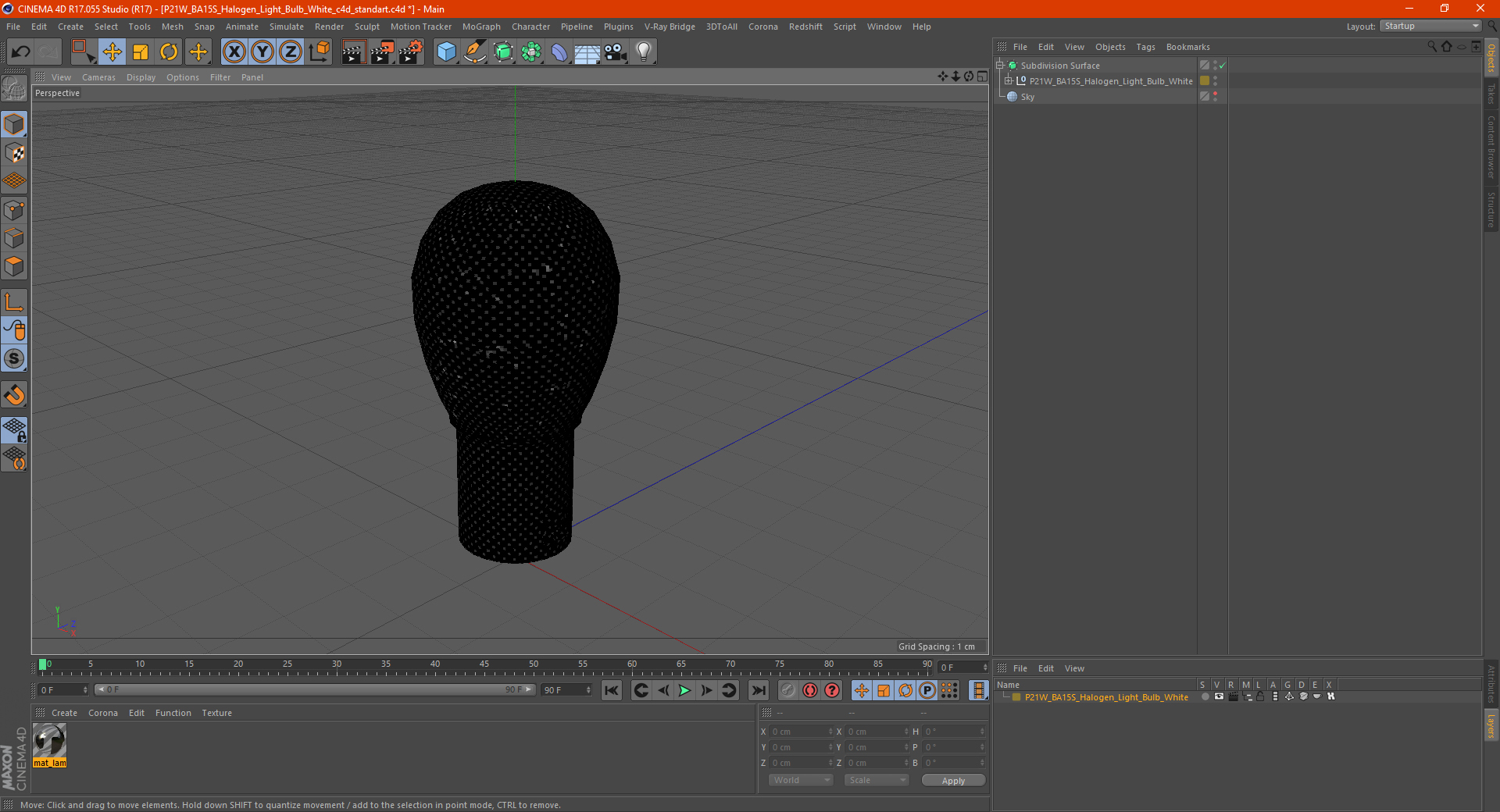The width and height of the screenshot is (1500, 812).
Task: Enable Polygons mode
Action: tap(14, 266)
